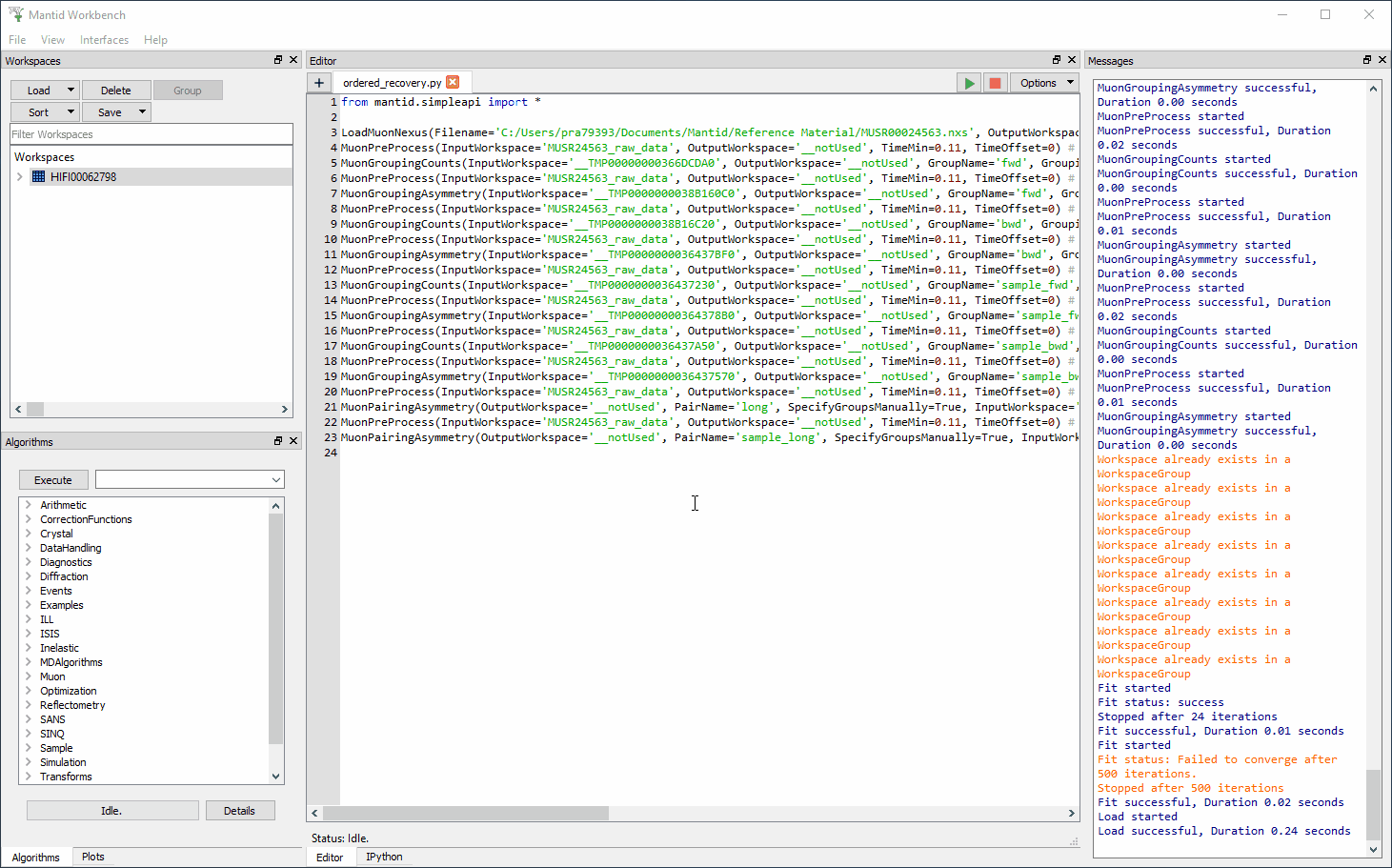Open the Options dropdown in the editor
The height and width of the screenshot is (868, 1392).
point(1044,82)
